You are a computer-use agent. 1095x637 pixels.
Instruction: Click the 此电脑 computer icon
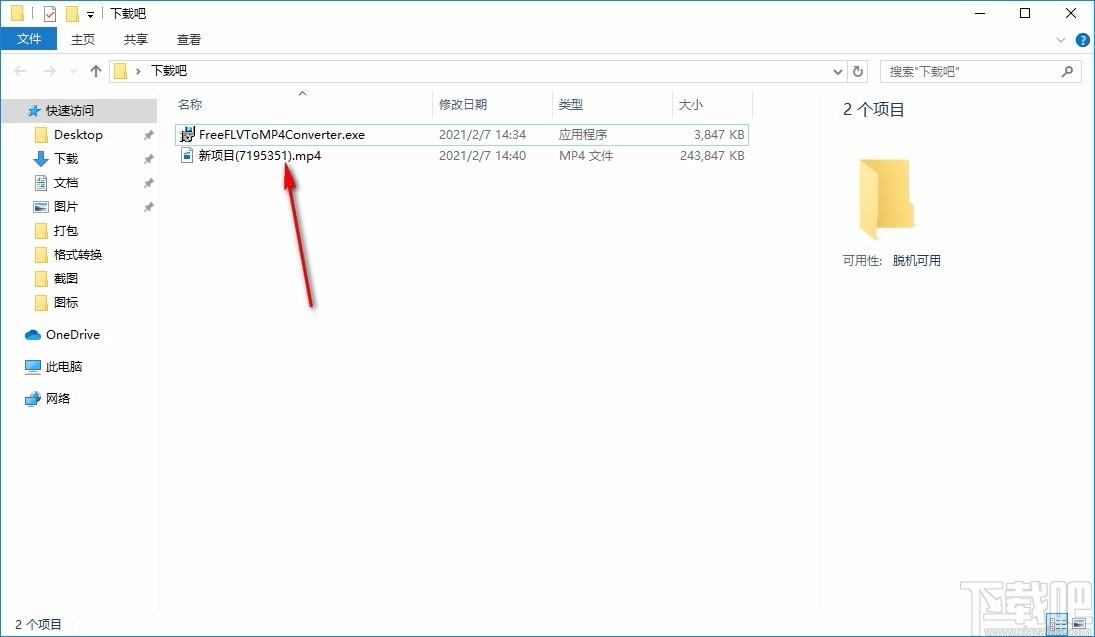33,367
